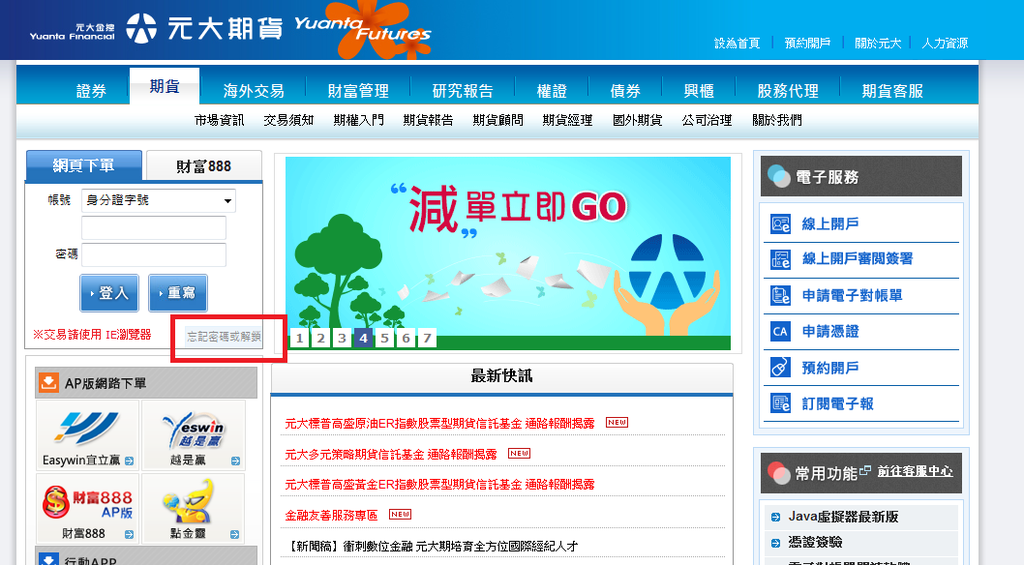The height and width of the screenshot is (565, 1024).
Task: Click the 登入 login button
Action: tap(109, 293)
